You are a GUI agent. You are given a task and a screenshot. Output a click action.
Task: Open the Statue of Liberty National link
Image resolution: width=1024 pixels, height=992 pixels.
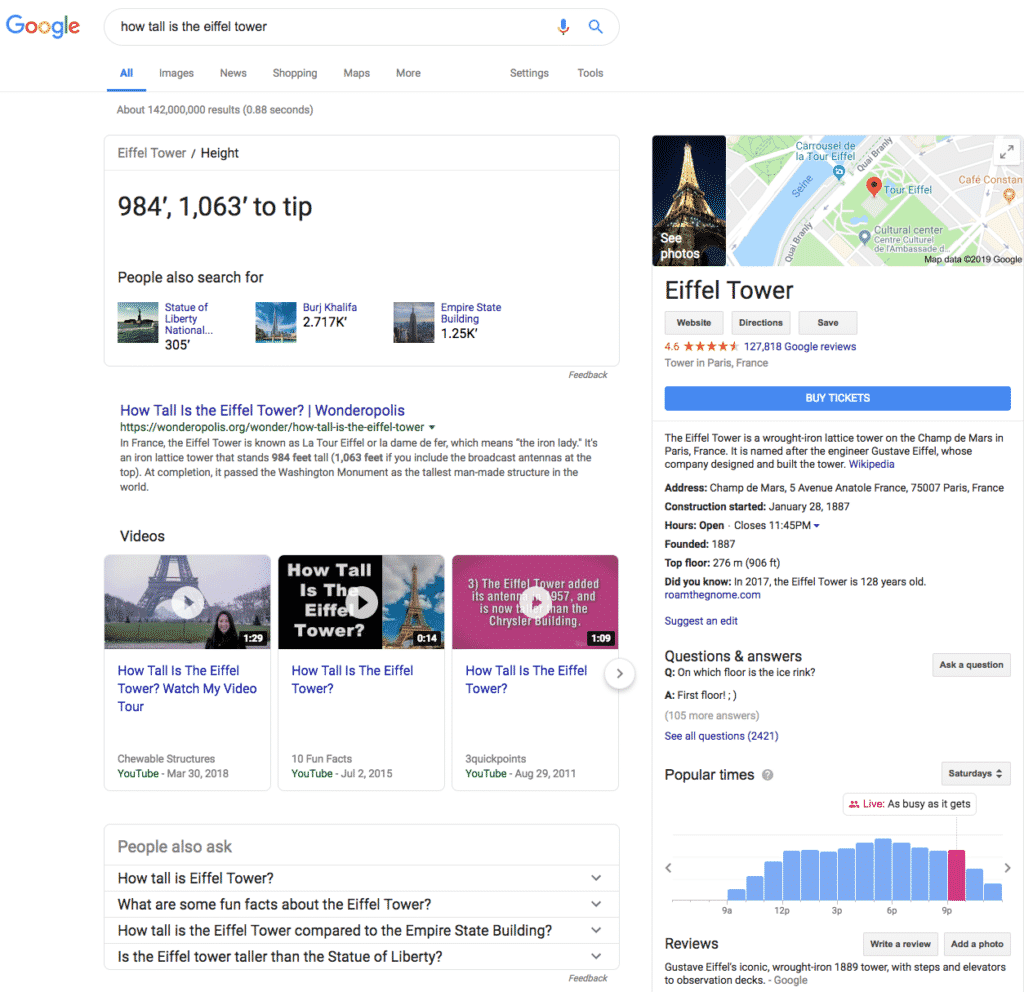click(x=189, y=319)
